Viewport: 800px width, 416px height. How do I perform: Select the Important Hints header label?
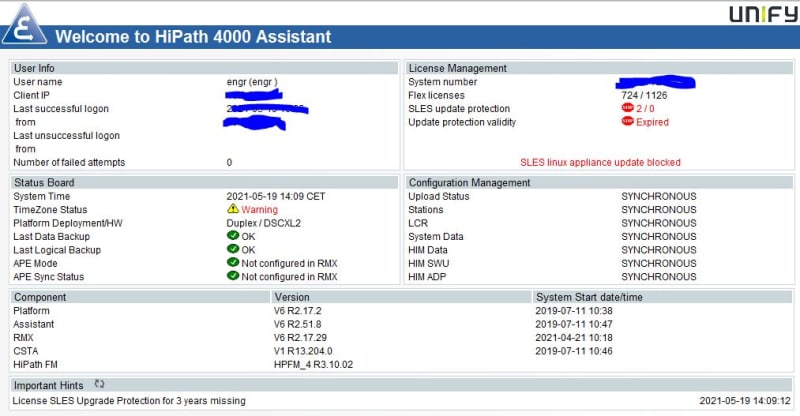[x=48, y=385]
